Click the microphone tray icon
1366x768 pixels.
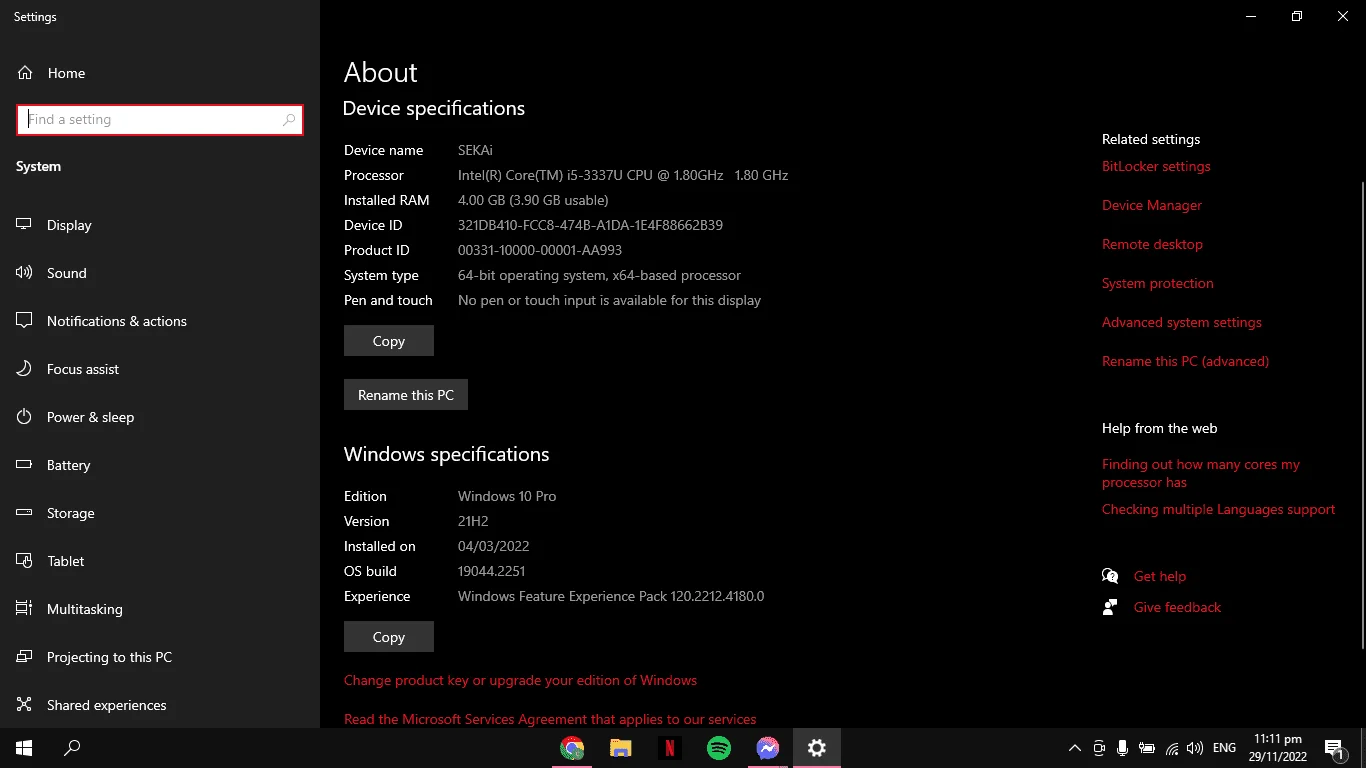1123,748
